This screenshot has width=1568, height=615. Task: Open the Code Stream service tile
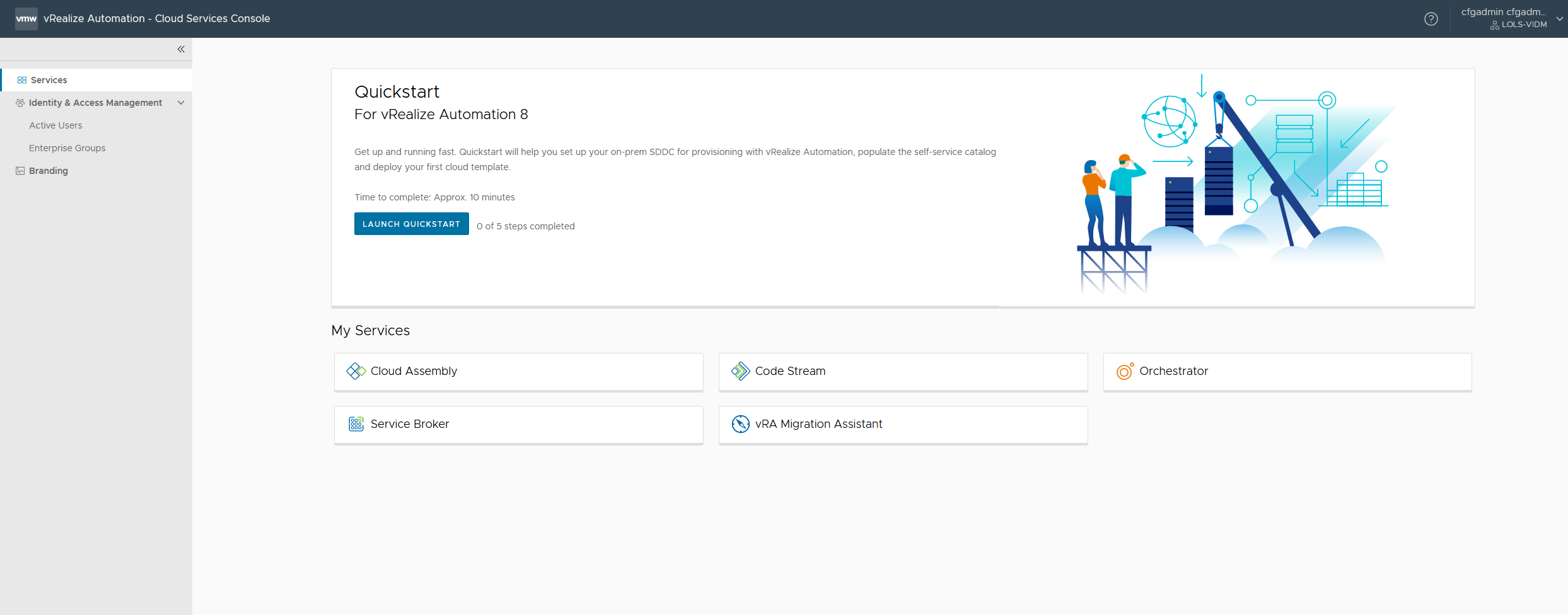coord(903,372)
